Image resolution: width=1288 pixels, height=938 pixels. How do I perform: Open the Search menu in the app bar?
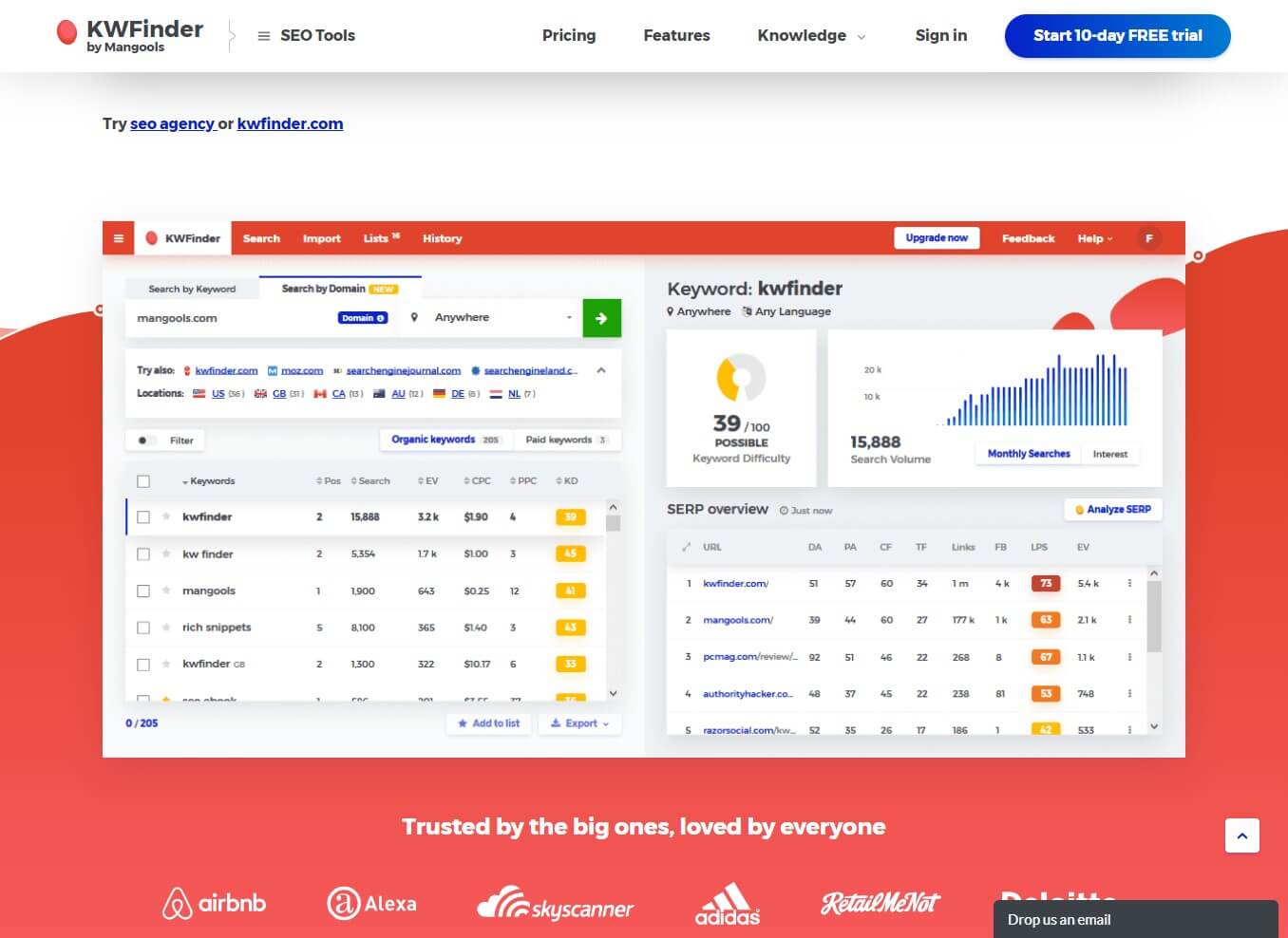(x=261, y=238)
